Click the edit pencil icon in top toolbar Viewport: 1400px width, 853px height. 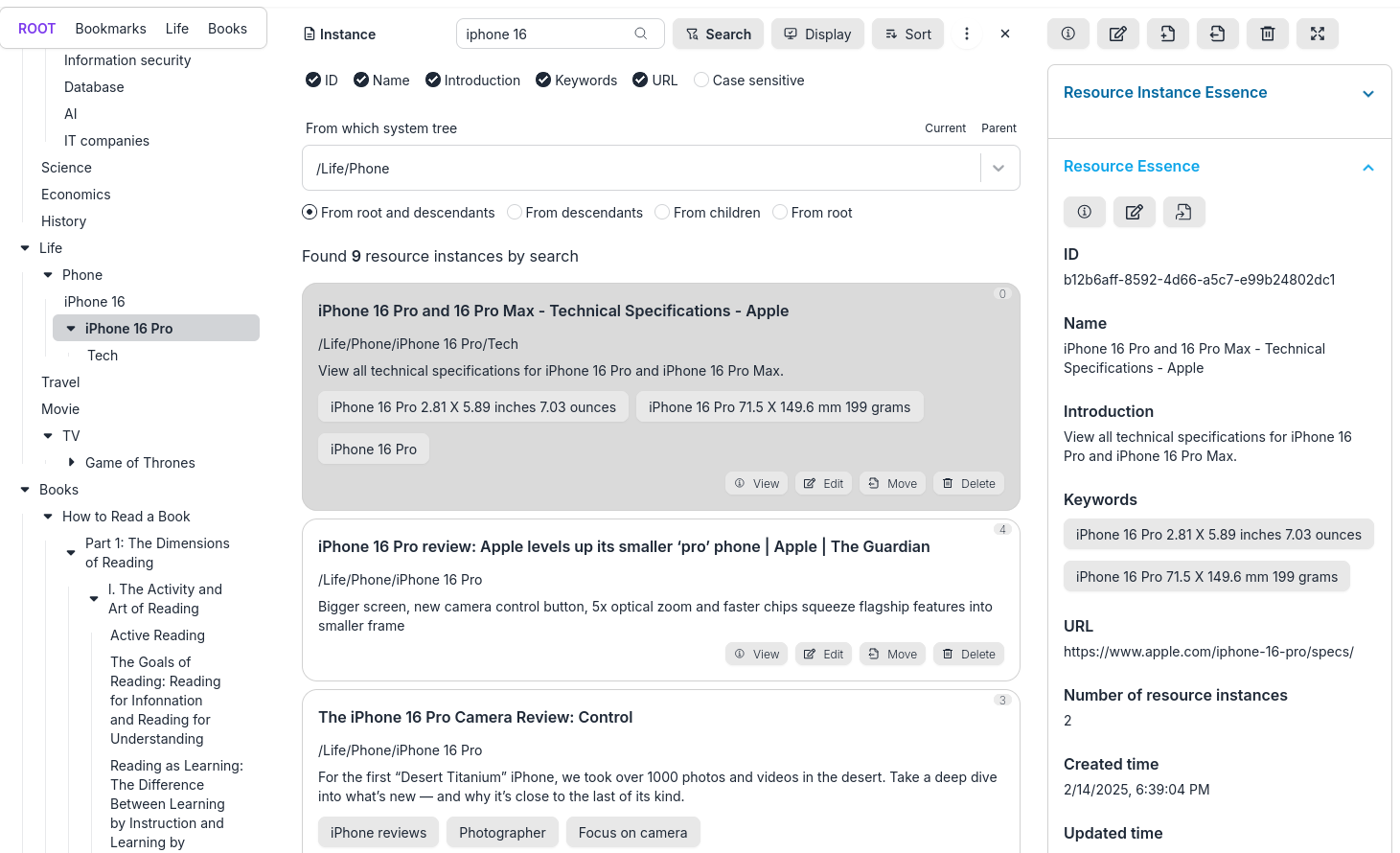point(1117,34)
